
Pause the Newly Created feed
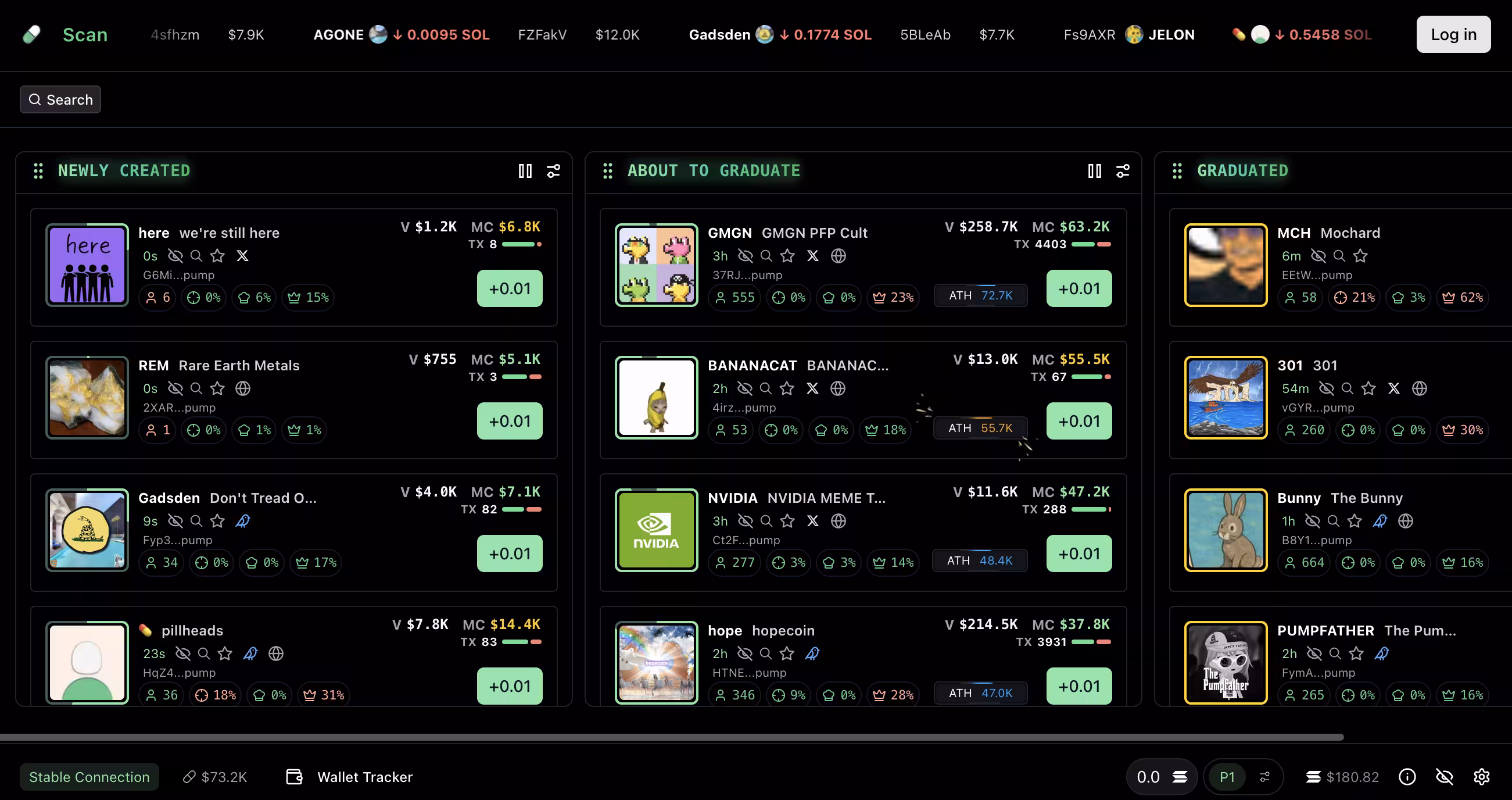[x=525, y=171]
